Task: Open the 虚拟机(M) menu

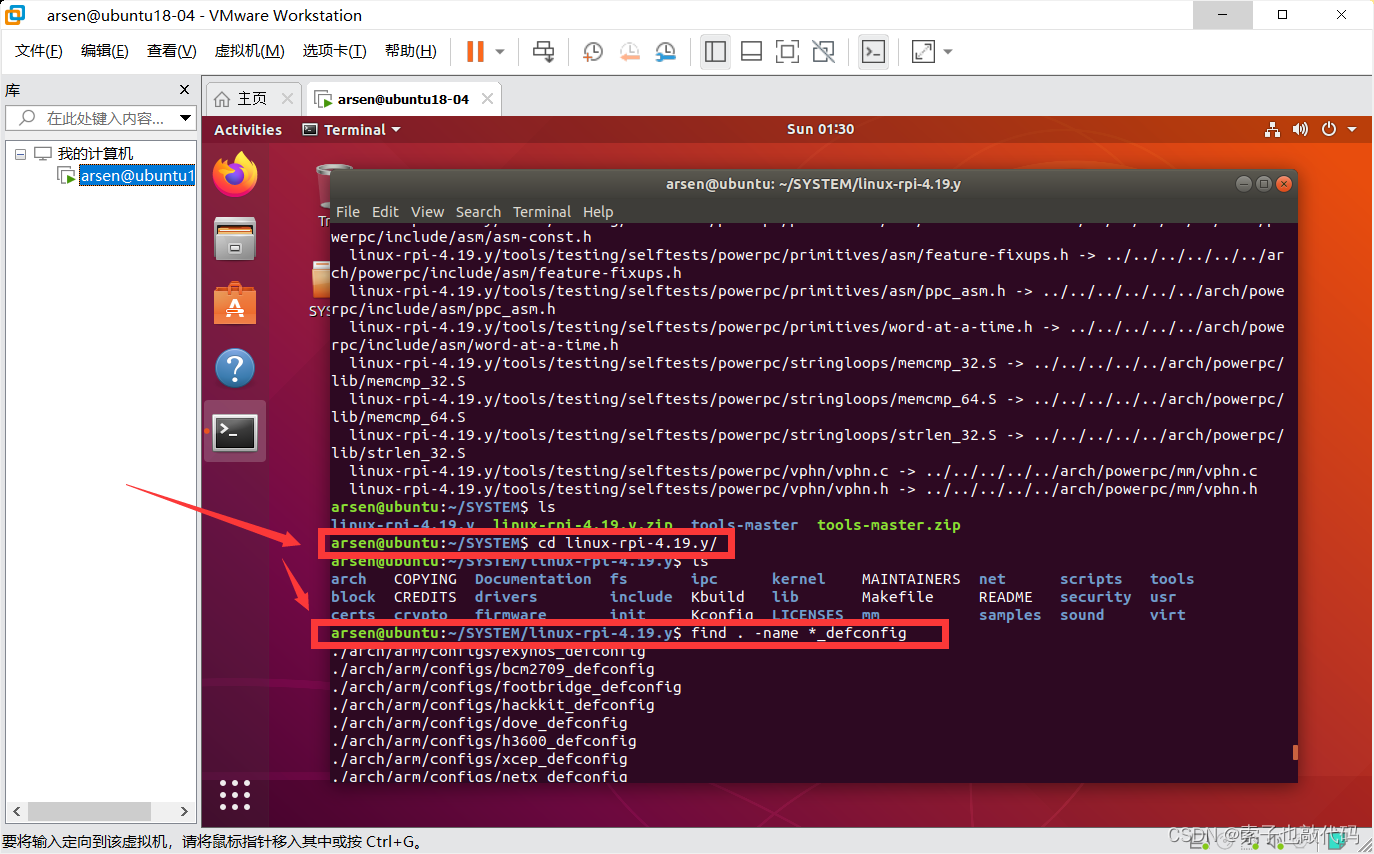Action: point(250,51)
